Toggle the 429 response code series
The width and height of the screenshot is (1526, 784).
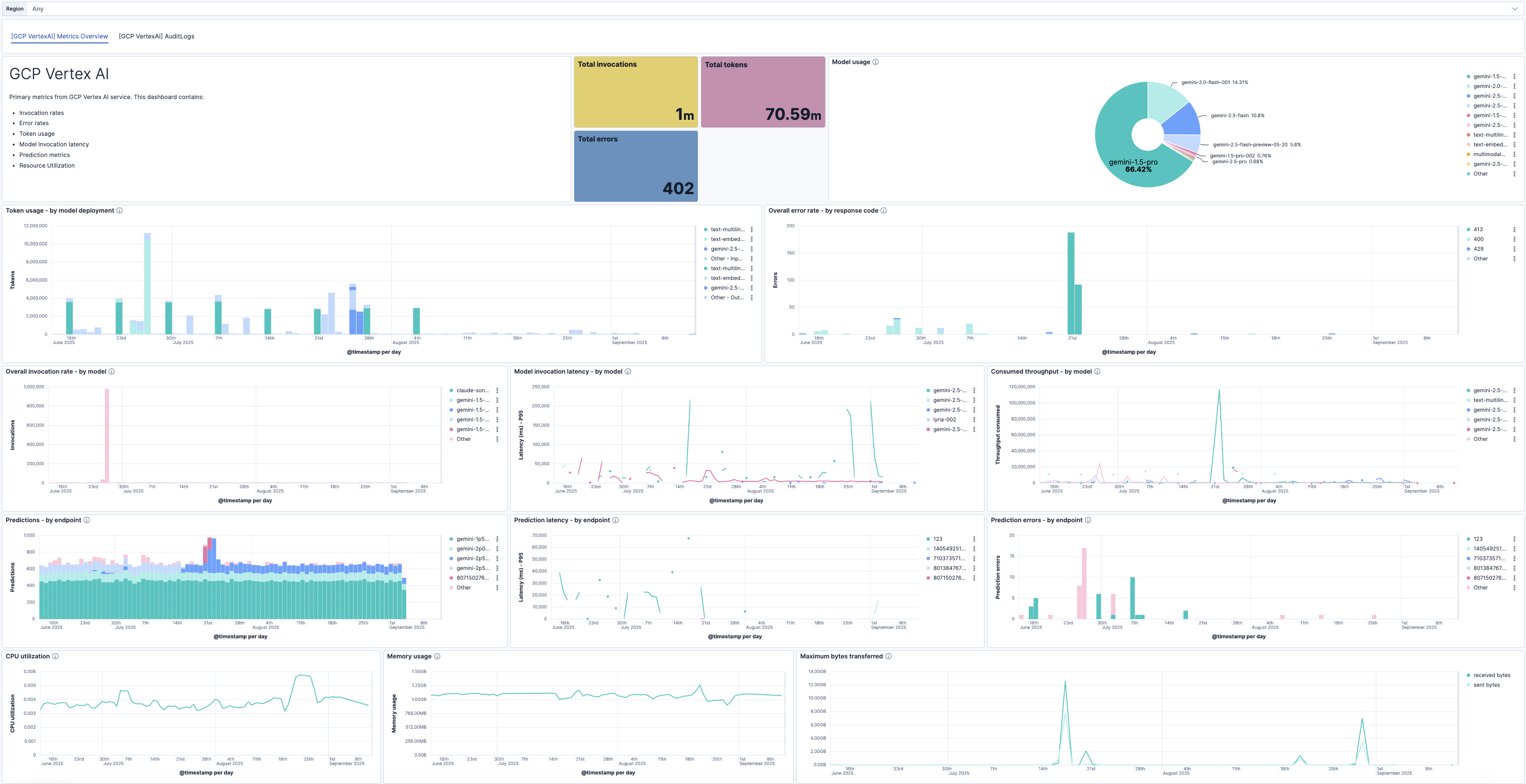(1478, 249)
